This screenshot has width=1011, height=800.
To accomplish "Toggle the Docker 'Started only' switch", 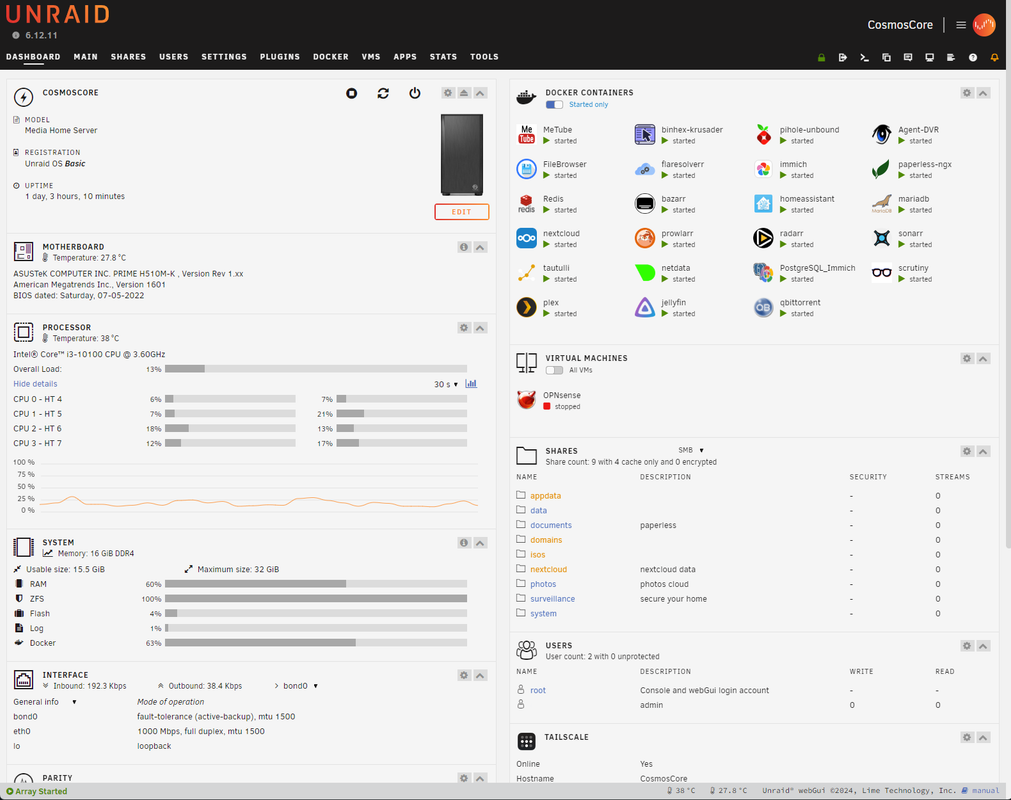I will click(x=555, y=104).
